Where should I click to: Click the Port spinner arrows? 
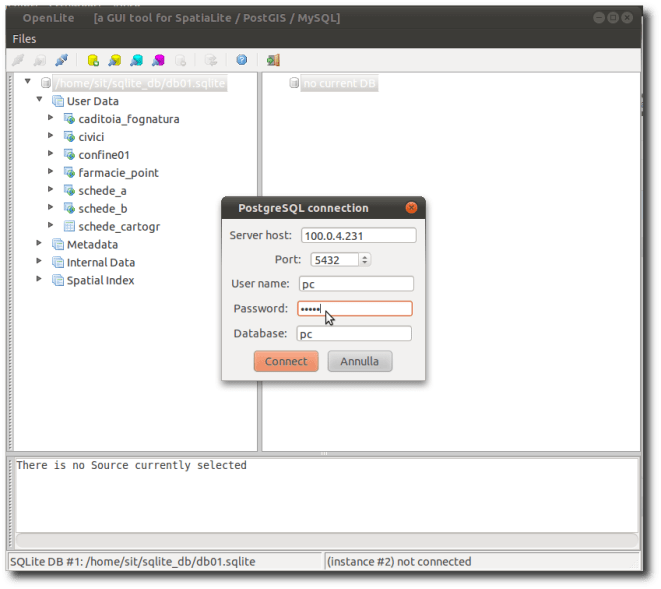click(x=365, y=260)
